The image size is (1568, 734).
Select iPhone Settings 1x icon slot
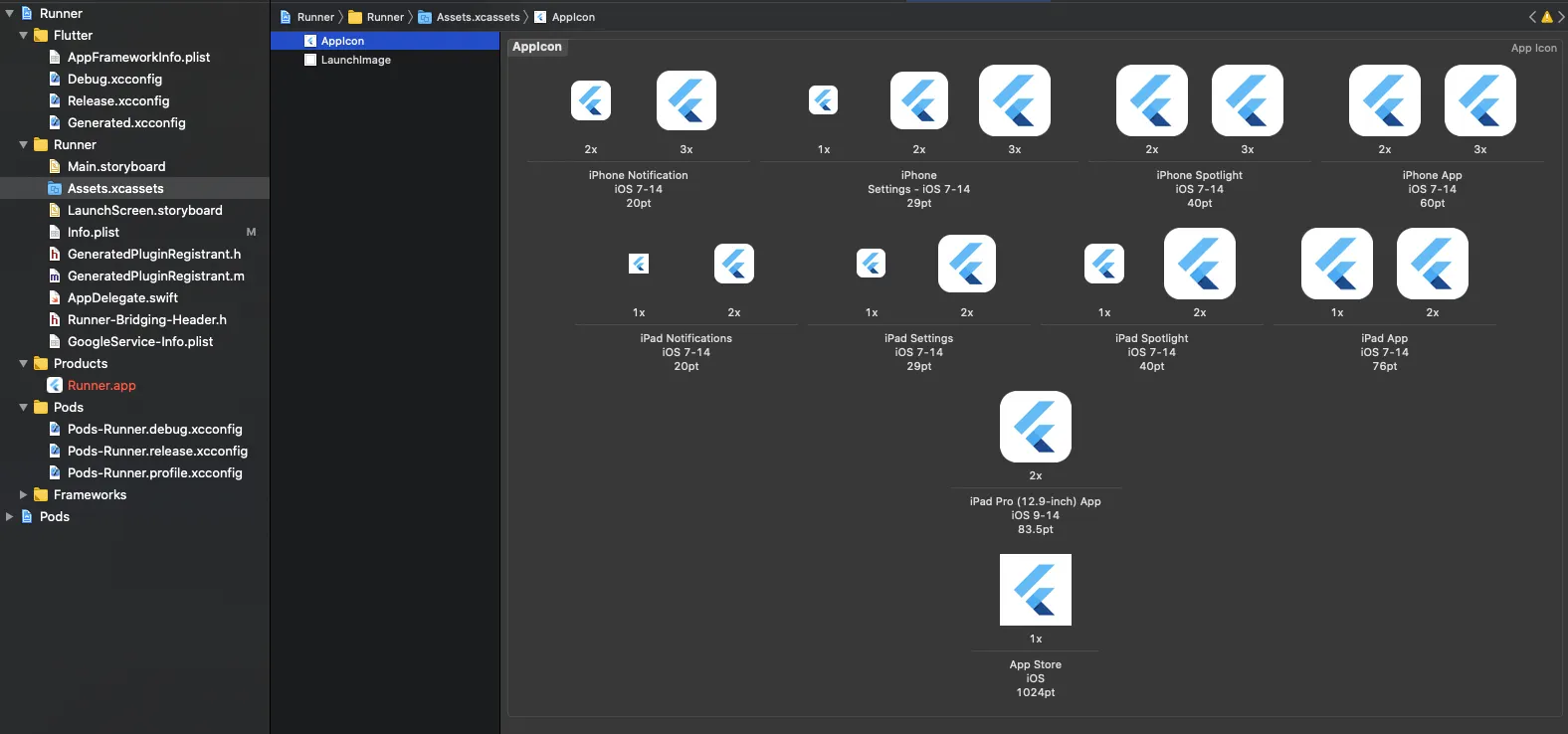coord(824,100)
